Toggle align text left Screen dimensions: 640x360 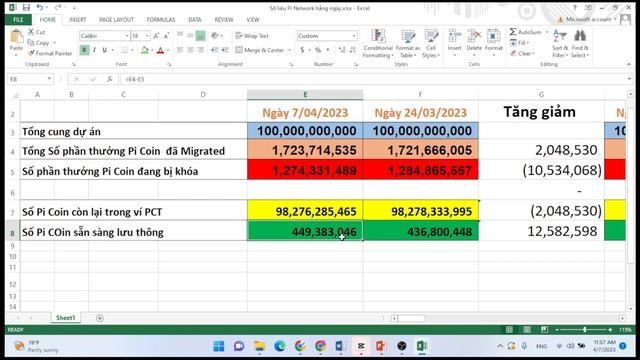180,50
